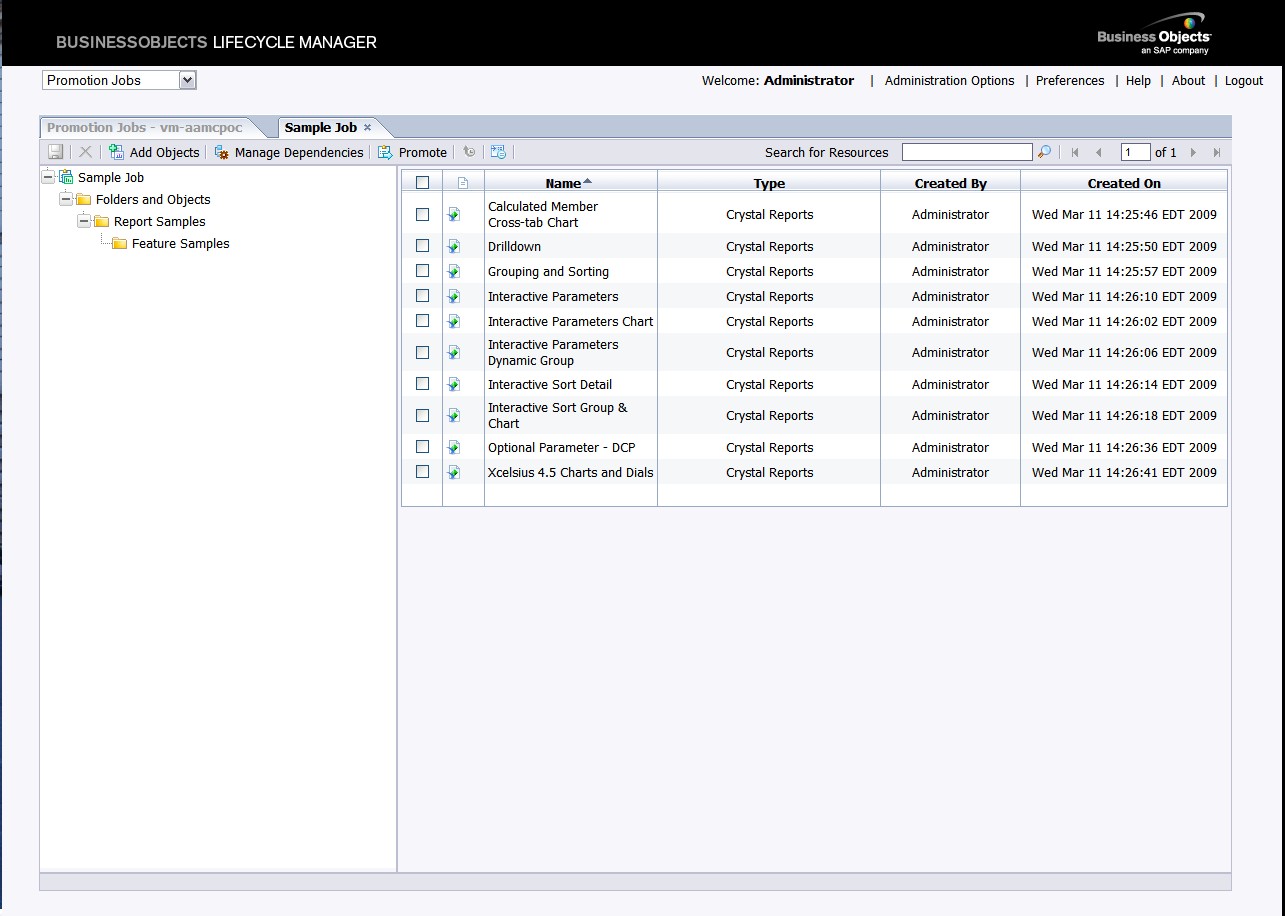Viewport: 1285px width, 916px height.
Task: Check the box for Interactive Sort Detail
Action: pyautogui.click(x=422, y=383)
